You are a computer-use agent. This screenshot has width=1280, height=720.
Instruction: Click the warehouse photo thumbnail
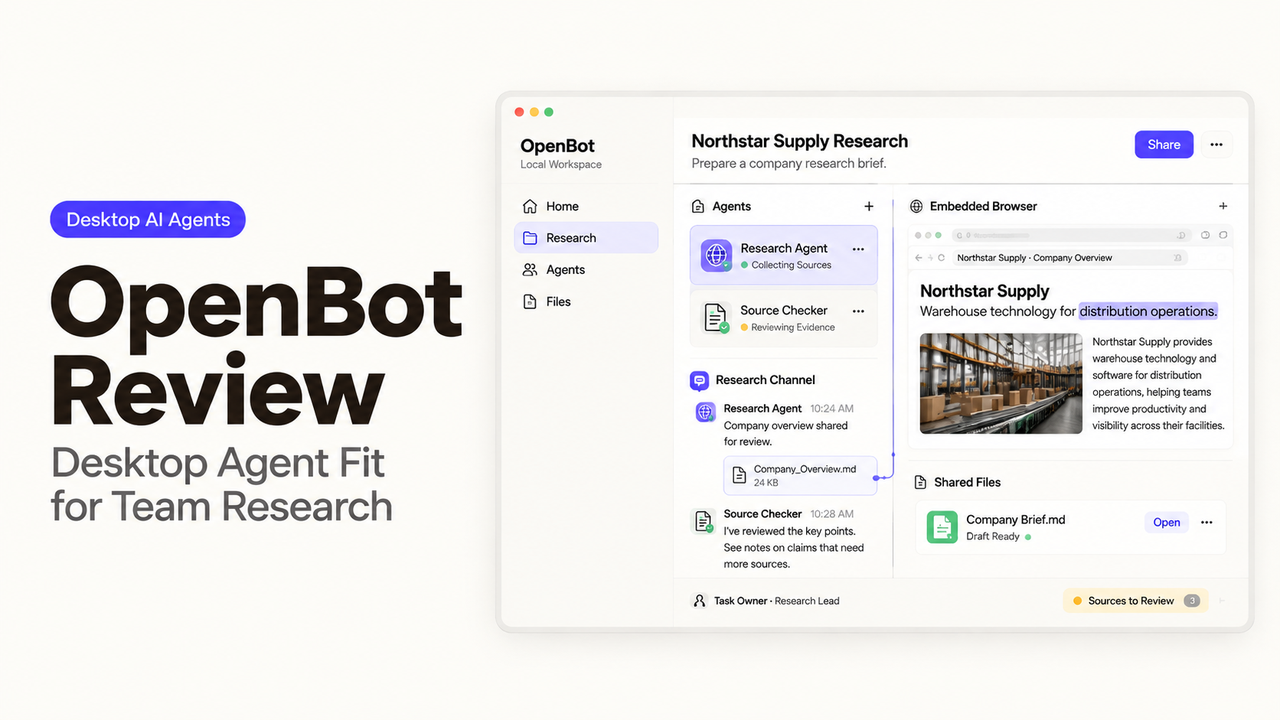click(1001, 383)
